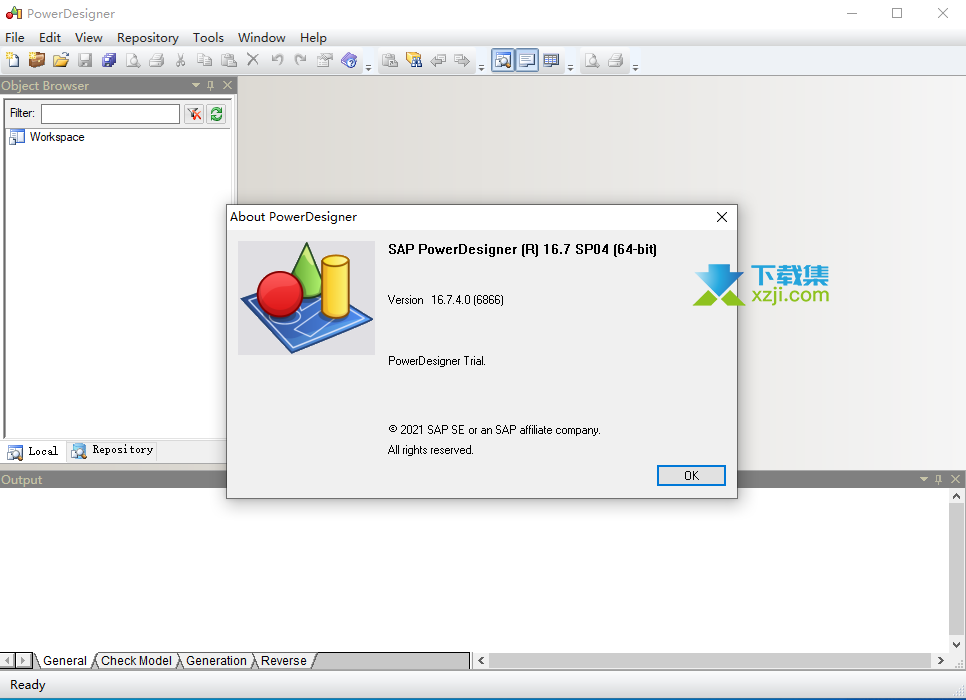Viewport: 966px width, 700px height.
Task: Switch to the Local browser tab
Action: [33, 451]
